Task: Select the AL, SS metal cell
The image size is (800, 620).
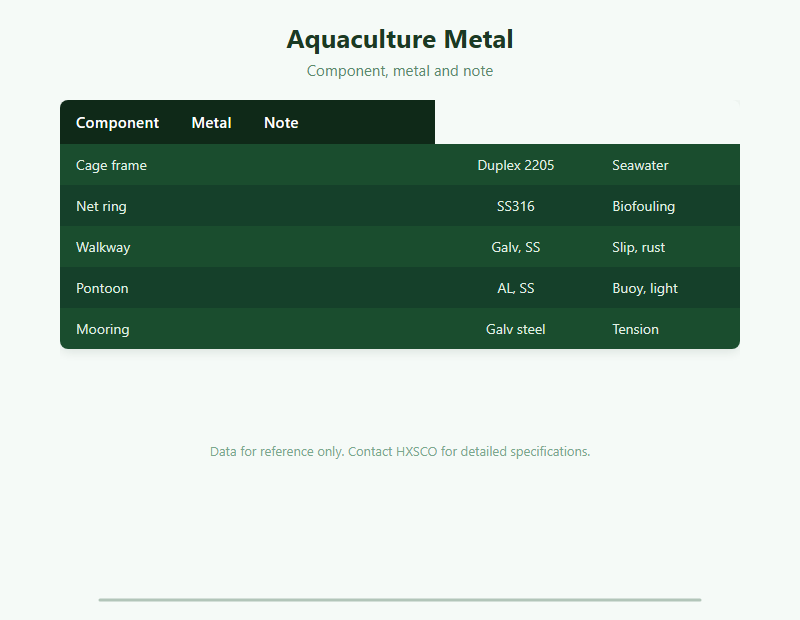Action: [515, 288]
